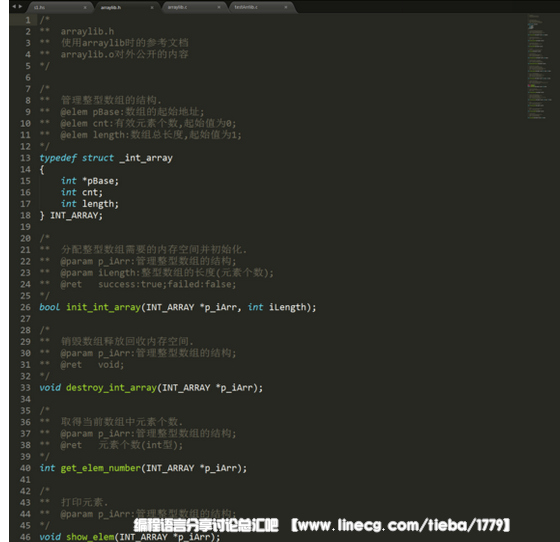This screenshot has width=560, height=542.
Task: Click the typedef keyword
Action: tap(58, 158)
